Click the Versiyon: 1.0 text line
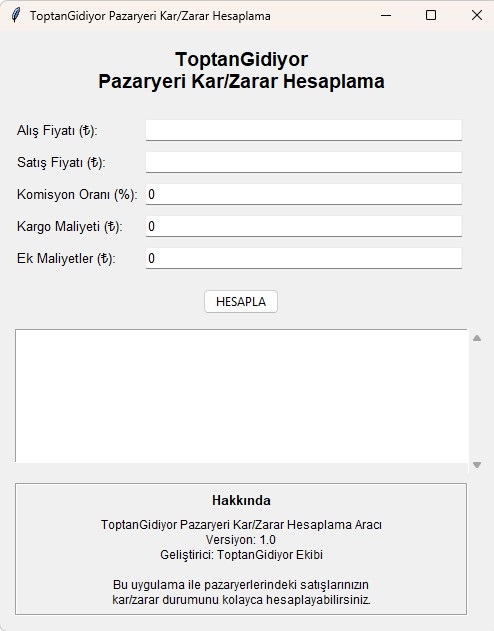The image size is (494, 631). pyautogui.click(x=241, y=540)
